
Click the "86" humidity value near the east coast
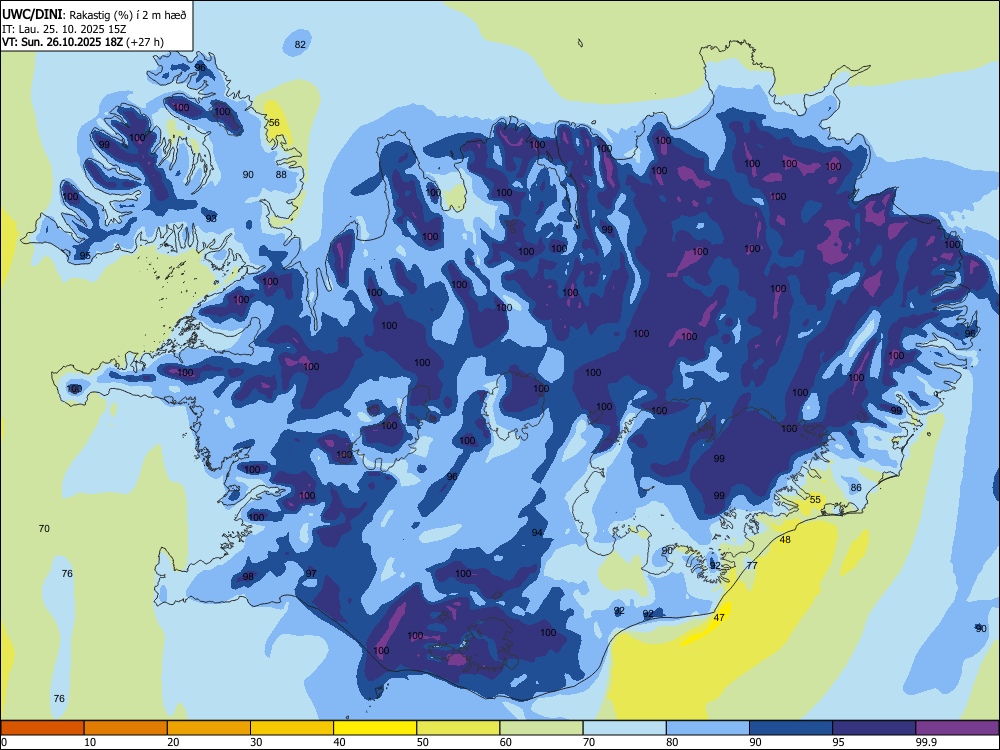(856, 487)
